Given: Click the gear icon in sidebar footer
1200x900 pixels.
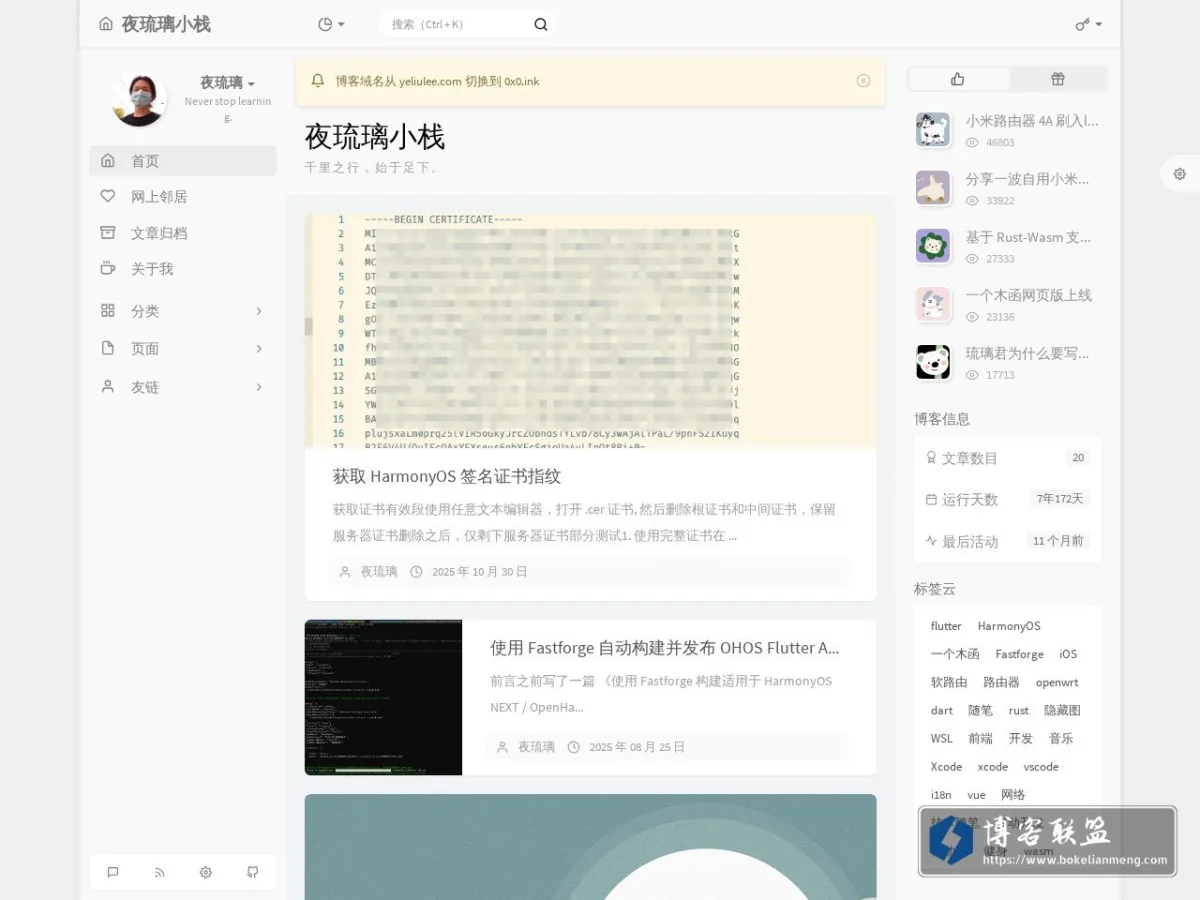Looking at the screenshot, I should pos(206,872).
